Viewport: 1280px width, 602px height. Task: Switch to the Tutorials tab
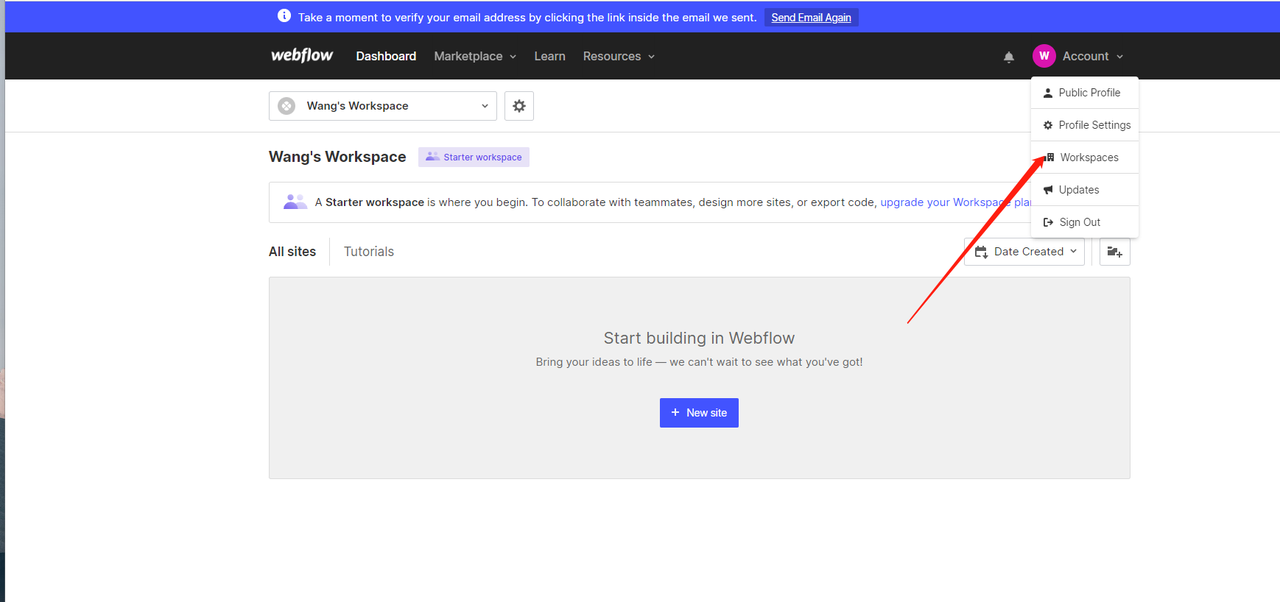369,252
